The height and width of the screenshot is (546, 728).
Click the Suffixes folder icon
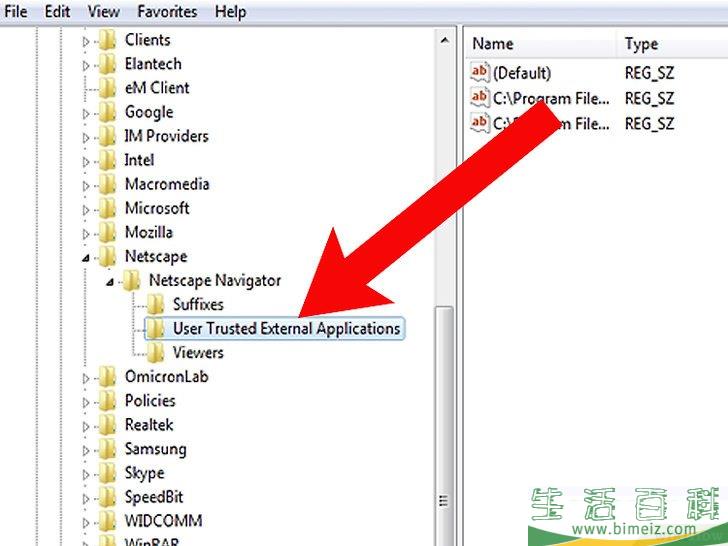[x=155, y=304]
